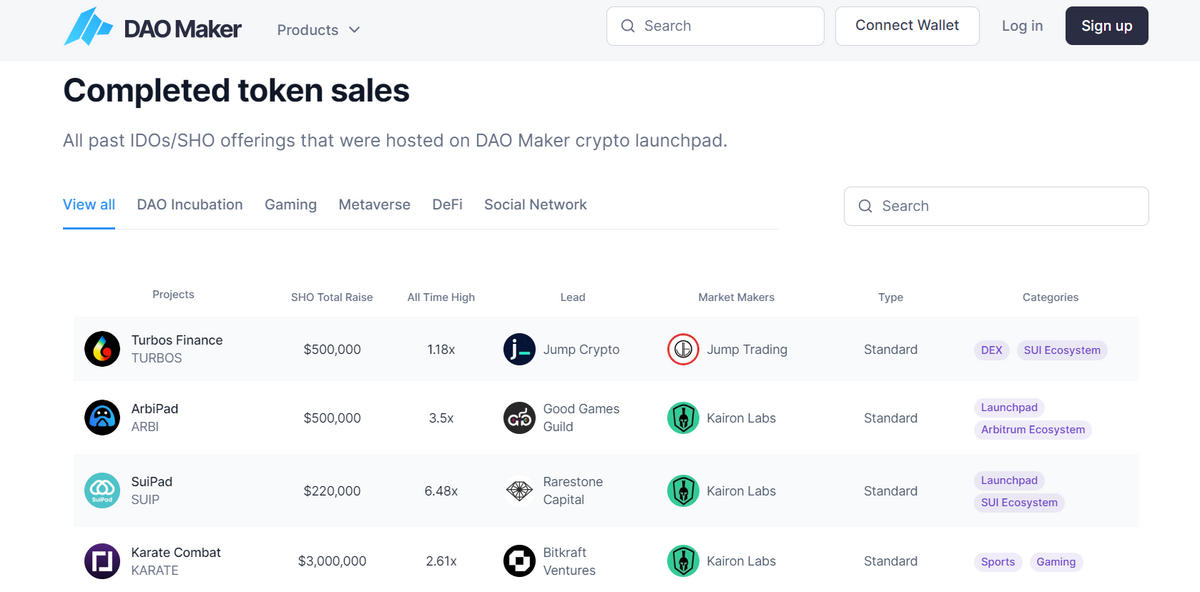Click the DAO Maker logo
Image resolution: width=1200 pixels, height=592 pixels.
152,27
